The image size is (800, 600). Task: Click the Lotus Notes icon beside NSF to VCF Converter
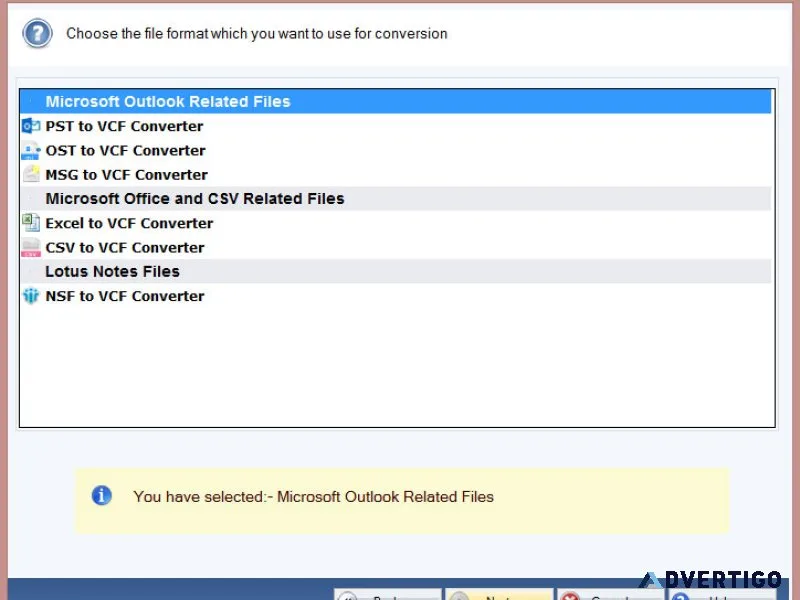tap(31, 296)
